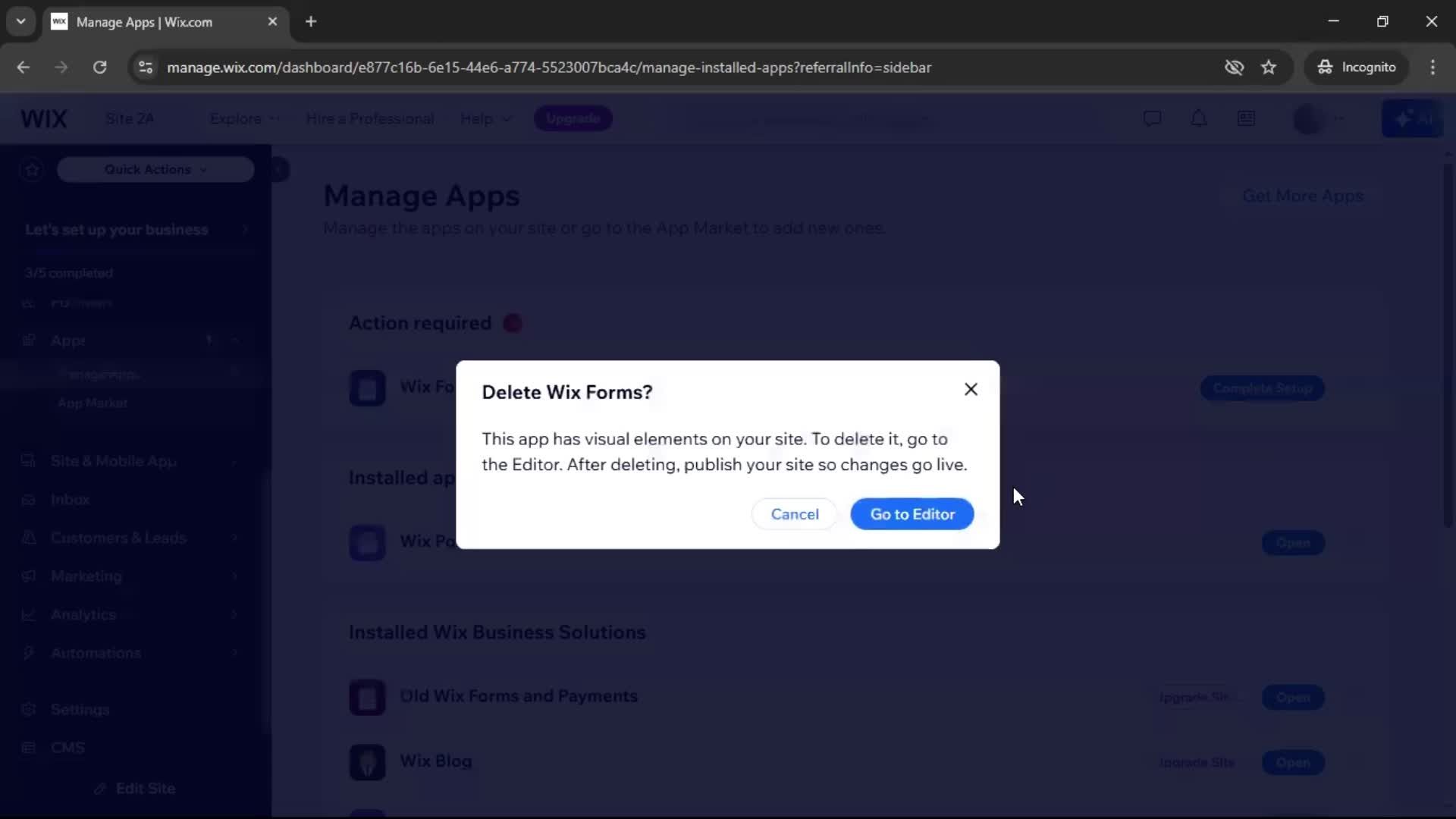Open the tab search dropdown
The height and width of the screenshot is (819, 1456).
click(x=21, y=22)
